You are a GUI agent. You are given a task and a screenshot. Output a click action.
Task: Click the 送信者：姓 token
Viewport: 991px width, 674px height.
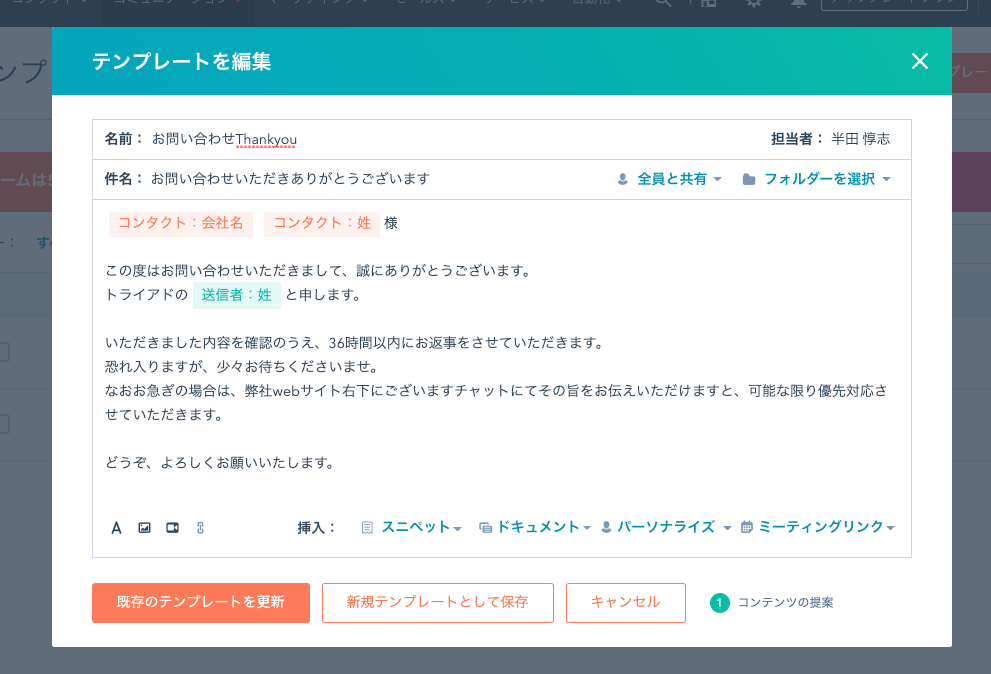[236, 295]
